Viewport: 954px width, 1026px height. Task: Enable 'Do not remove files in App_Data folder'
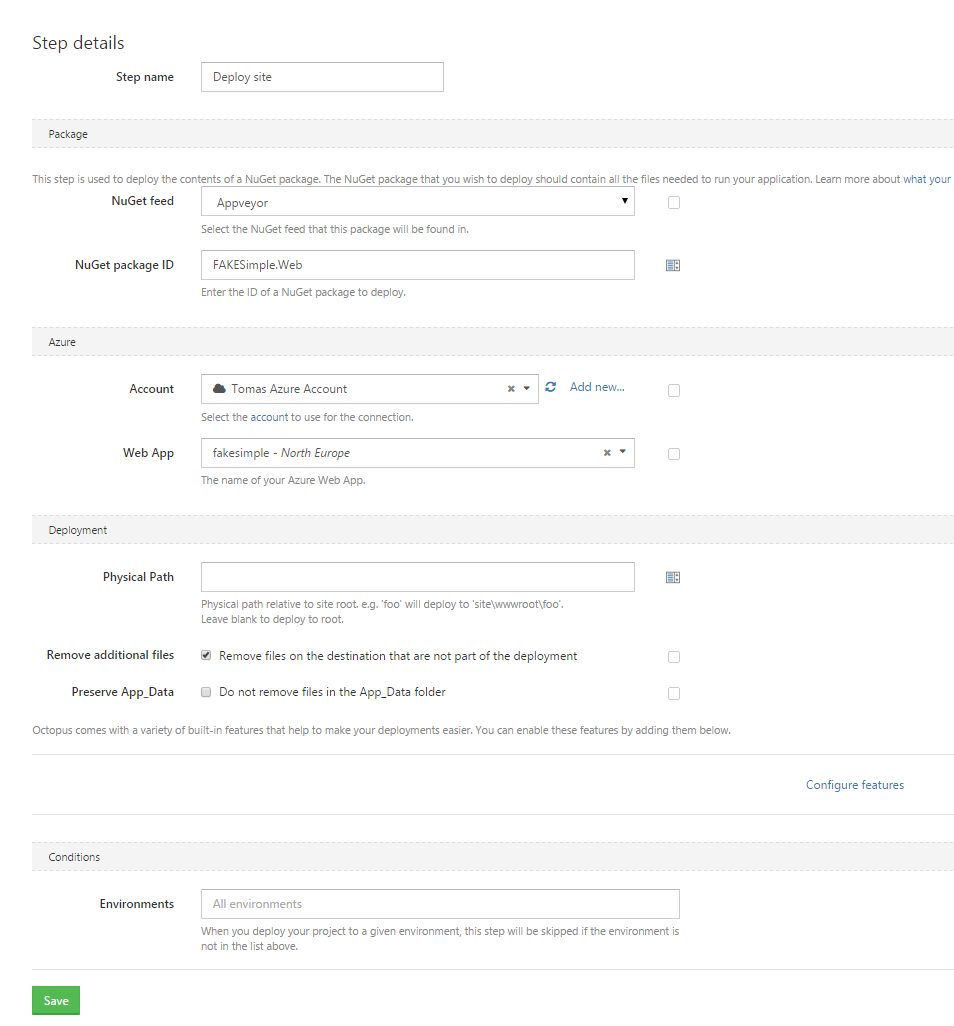point(206,691)
